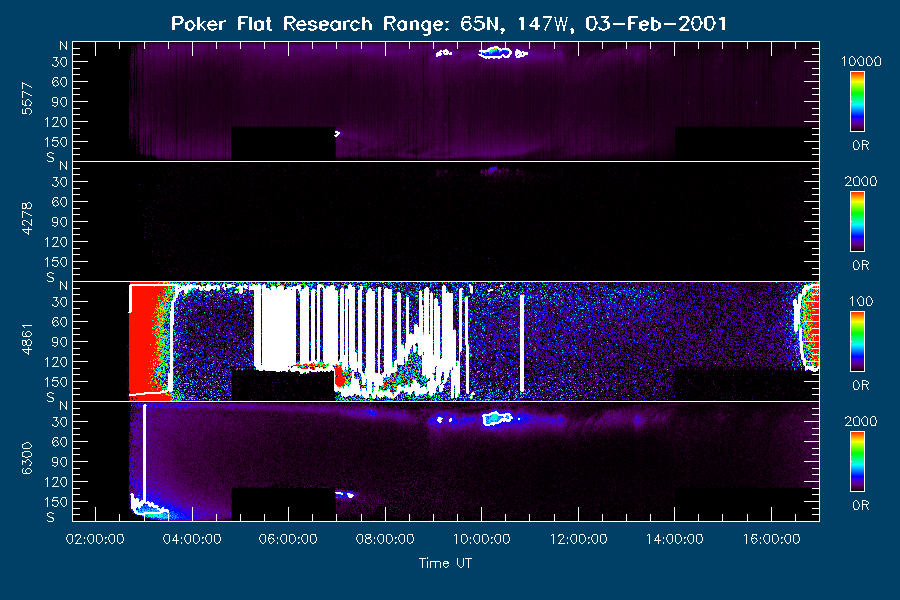Click the '0R' label under the 5577 color bar
The width and height of the screenshot is (900, 600).
(861, 145)
